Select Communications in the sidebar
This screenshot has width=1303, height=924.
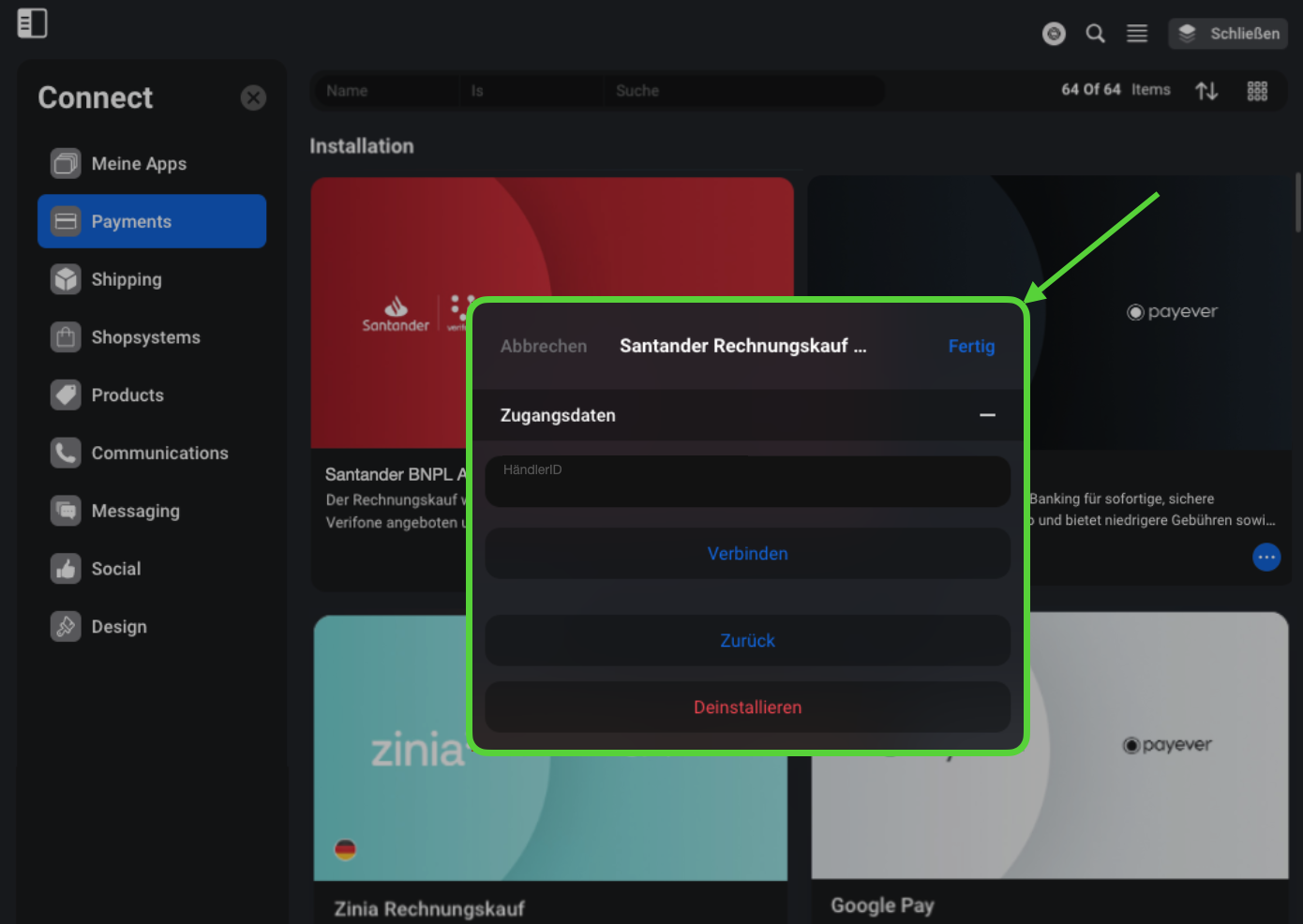152,453
